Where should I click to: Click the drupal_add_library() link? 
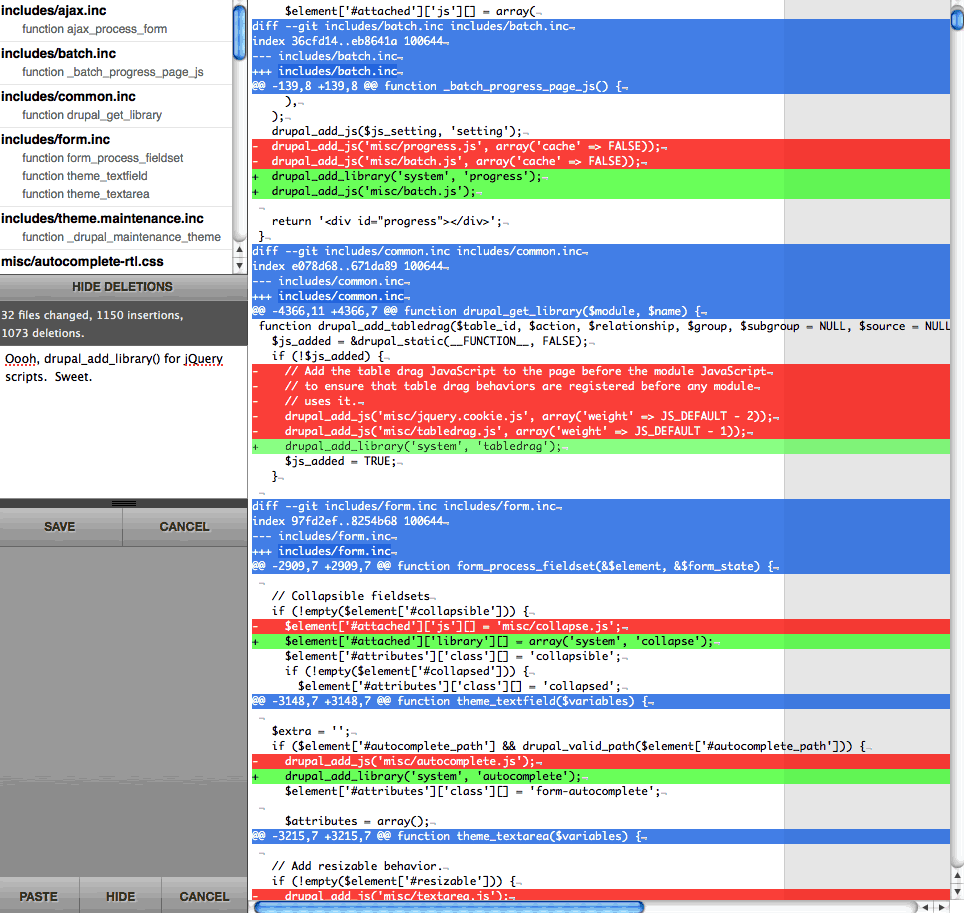coord(102,358)
